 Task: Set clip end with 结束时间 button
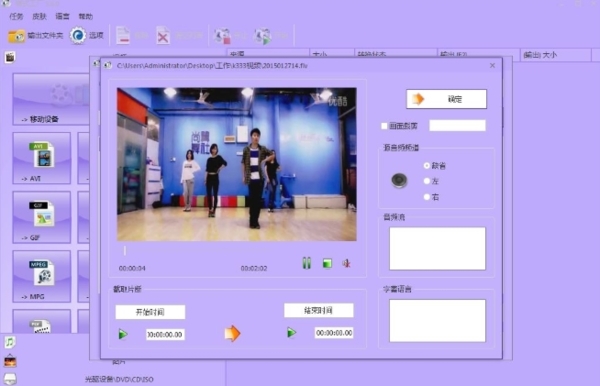click(319, 310)
